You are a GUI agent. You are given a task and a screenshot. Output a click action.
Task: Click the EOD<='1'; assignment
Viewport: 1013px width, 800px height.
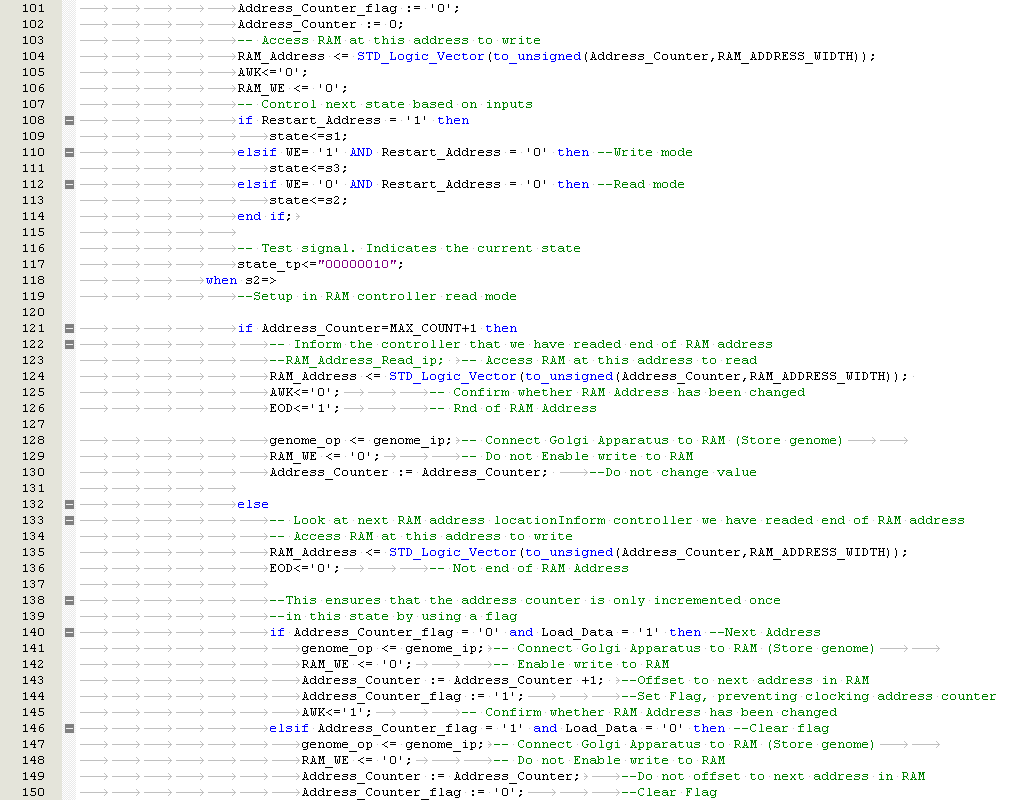(304, 408)
